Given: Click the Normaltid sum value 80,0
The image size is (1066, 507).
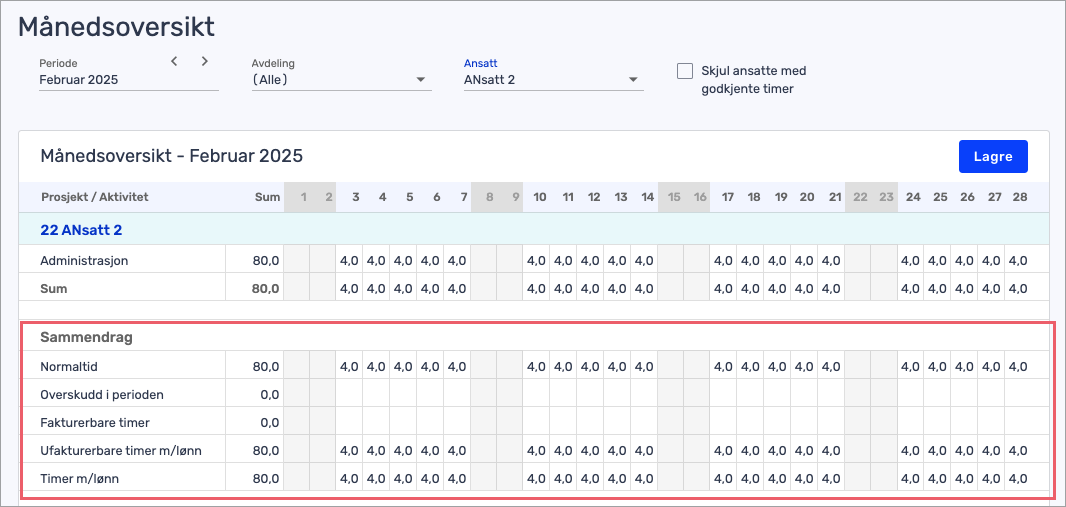Looking at the screenshot, I should click(265, 366).
